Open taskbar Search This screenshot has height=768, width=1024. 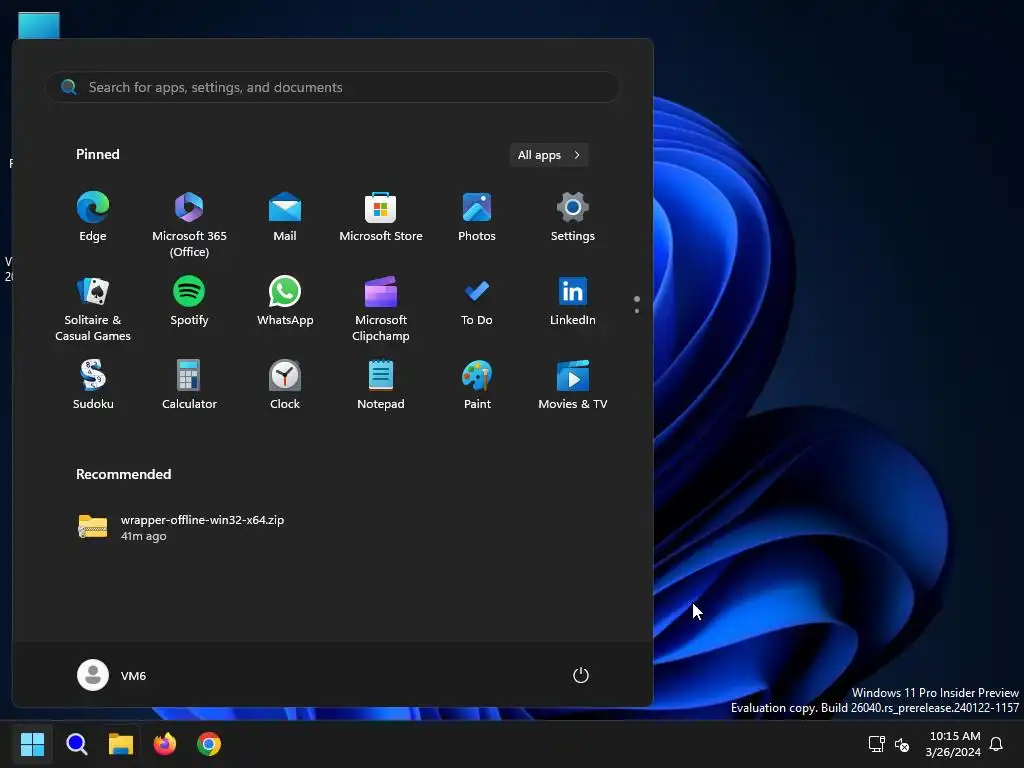[76, 744]
